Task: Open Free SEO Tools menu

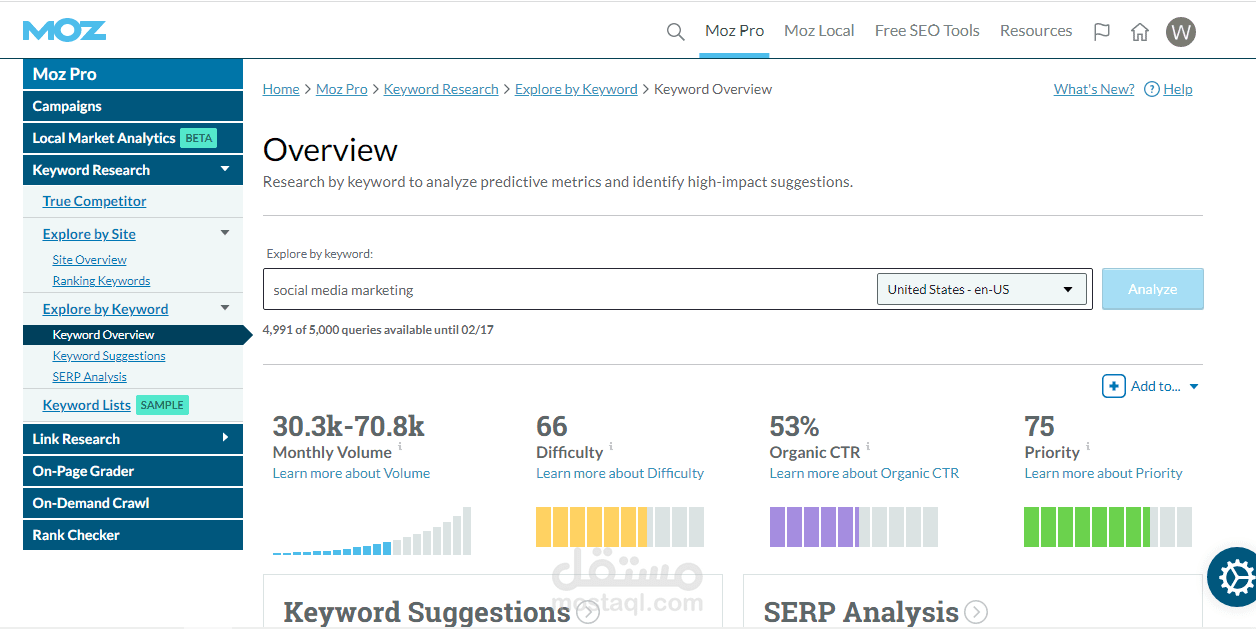Action: click(927, 31)
